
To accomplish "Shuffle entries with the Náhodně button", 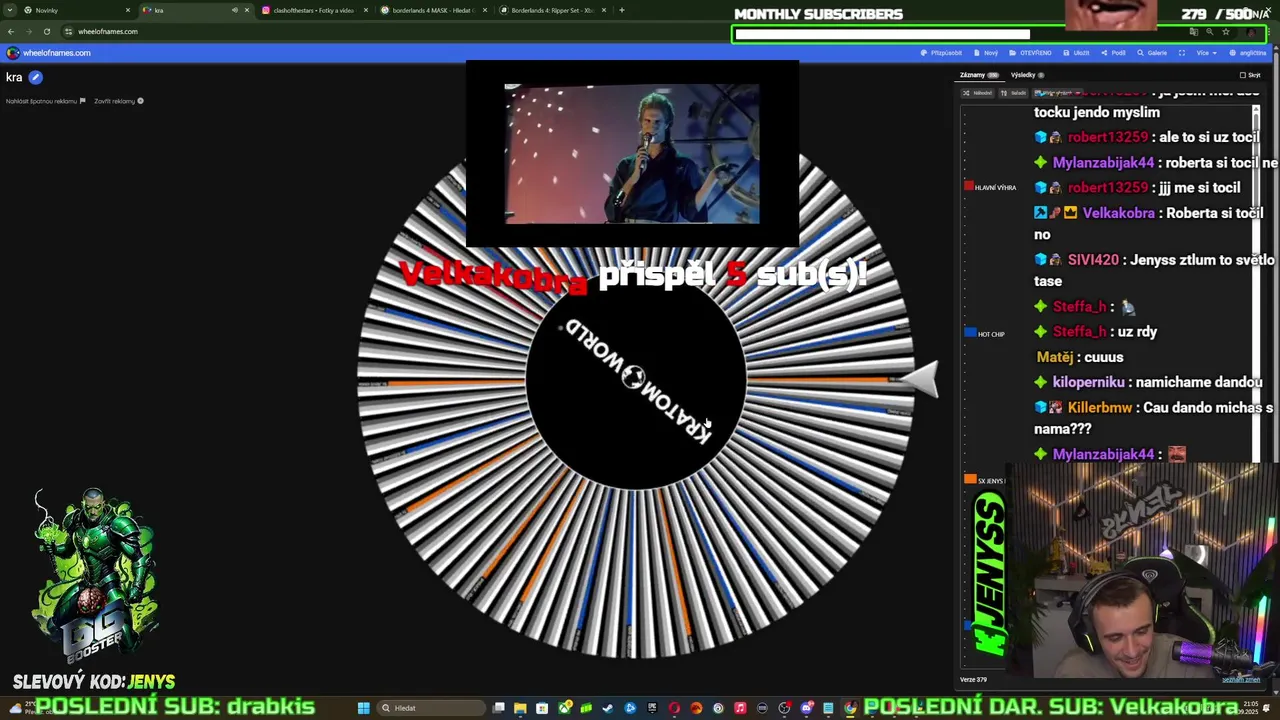I will (x=978, y=93).
